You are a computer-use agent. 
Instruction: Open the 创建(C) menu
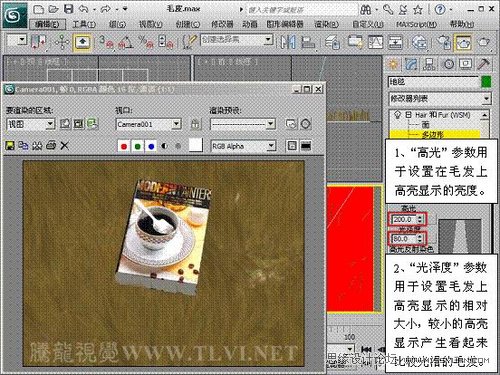coord(188,24)
